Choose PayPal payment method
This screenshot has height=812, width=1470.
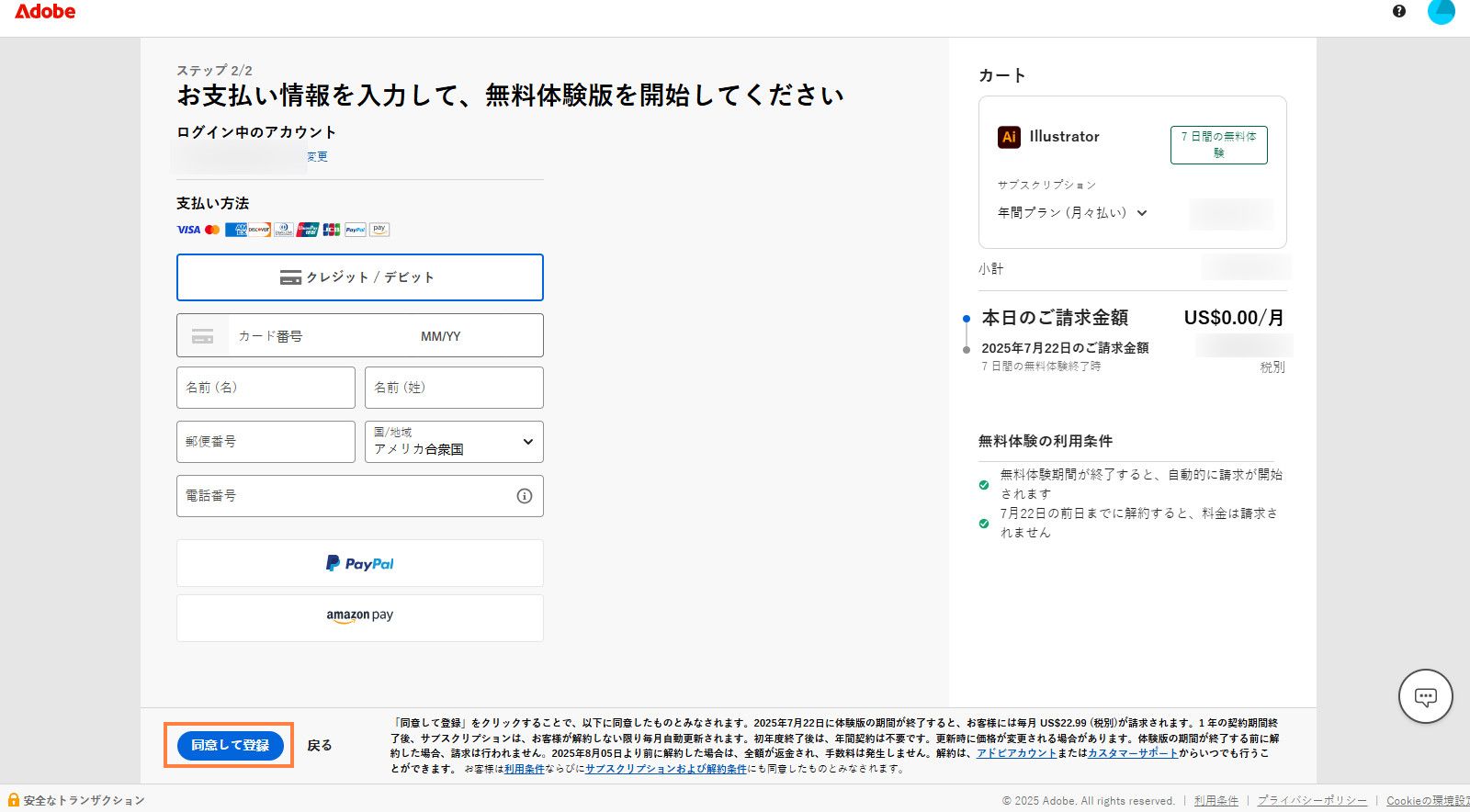click(x=360, y=563)
